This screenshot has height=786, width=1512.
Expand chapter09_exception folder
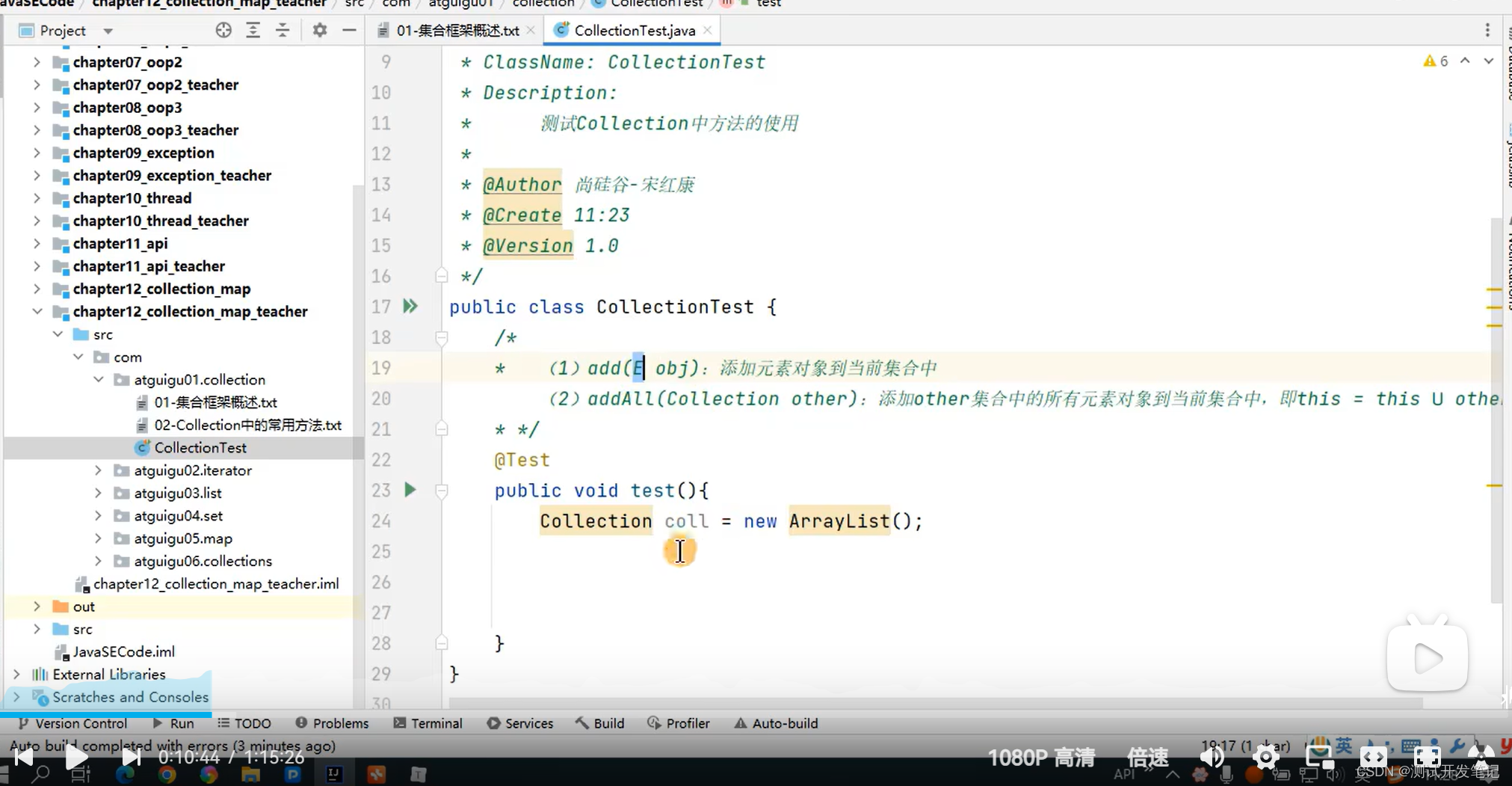tap(37, 153)
